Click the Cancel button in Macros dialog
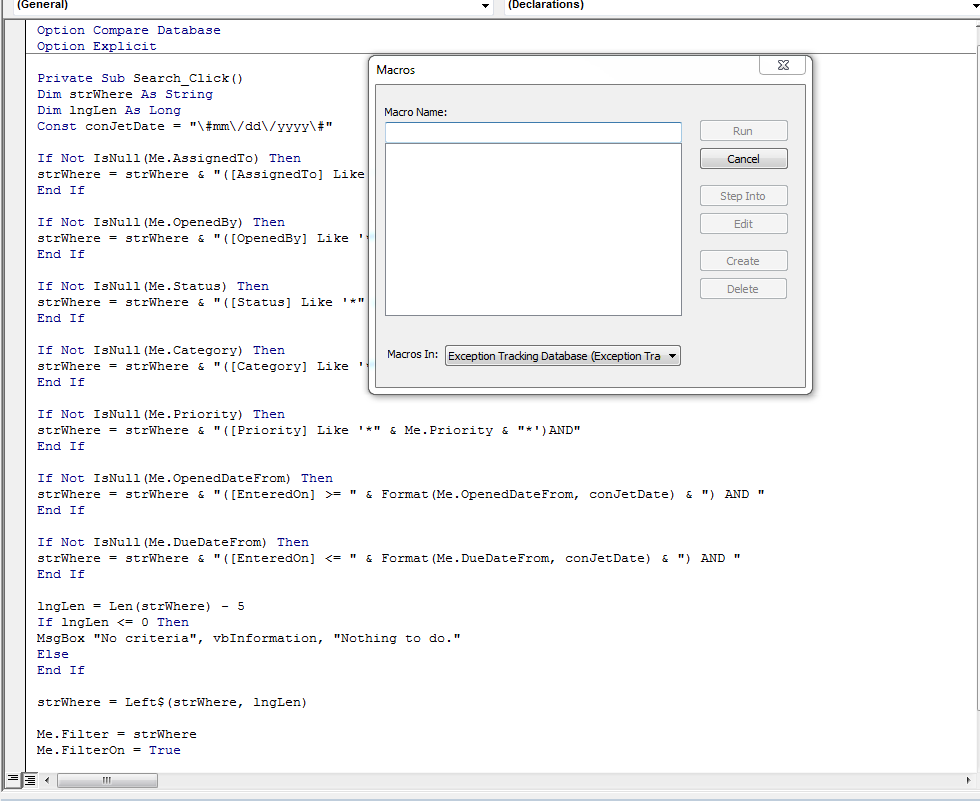 [x=743, y=159]
